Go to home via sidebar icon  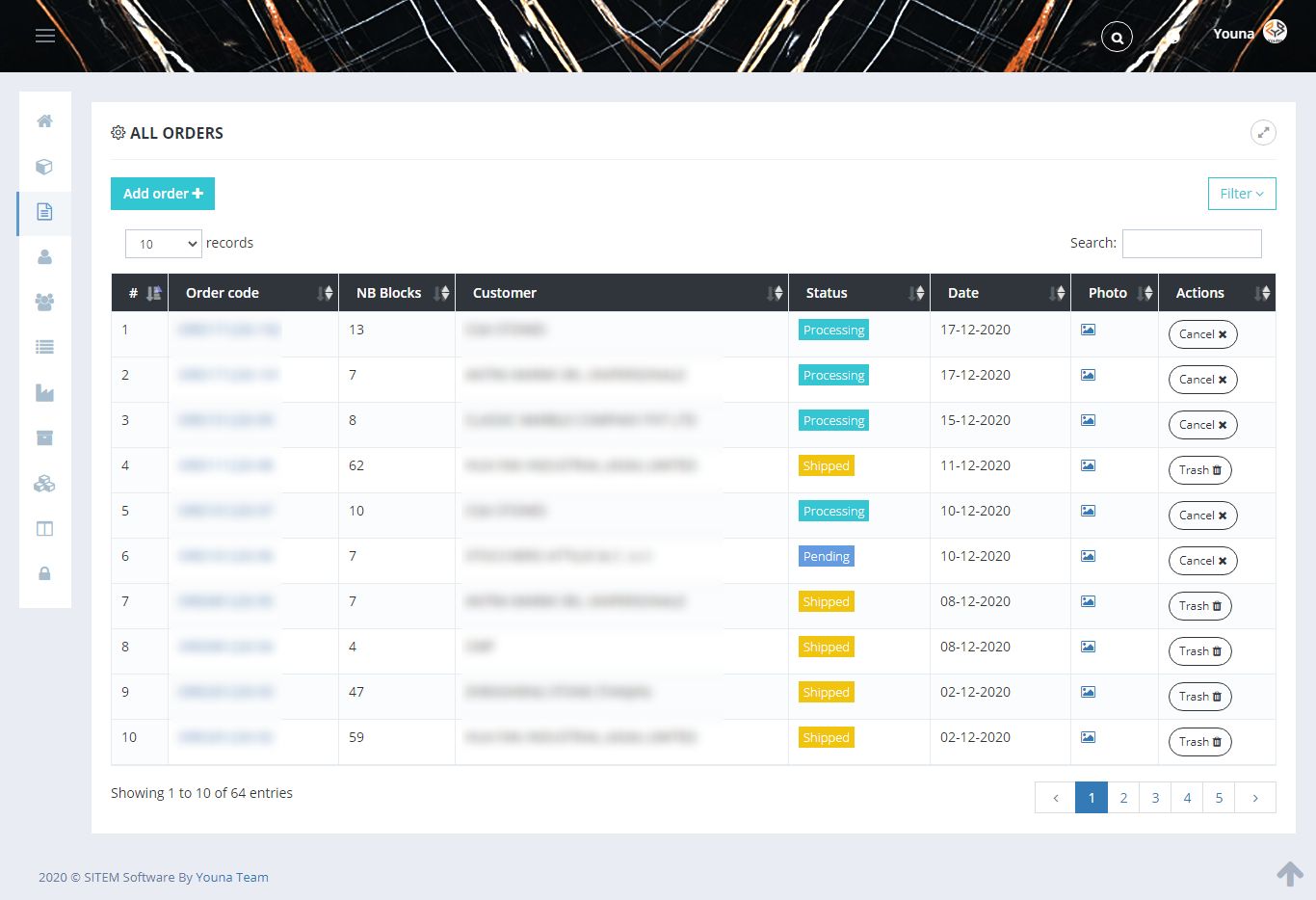[x=44, y=121]
